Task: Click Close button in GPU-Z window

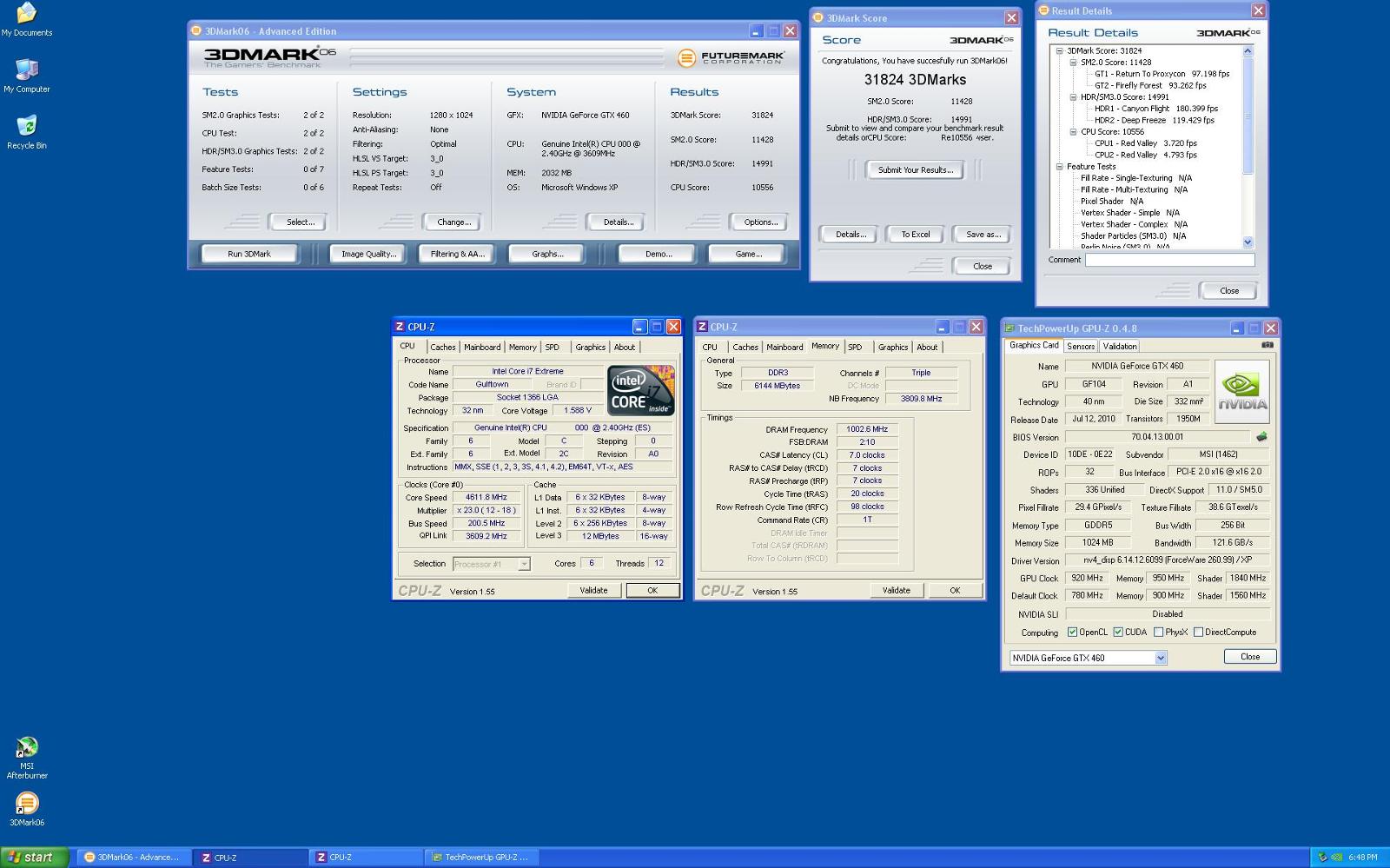Action: click(x=1249, y=656)
